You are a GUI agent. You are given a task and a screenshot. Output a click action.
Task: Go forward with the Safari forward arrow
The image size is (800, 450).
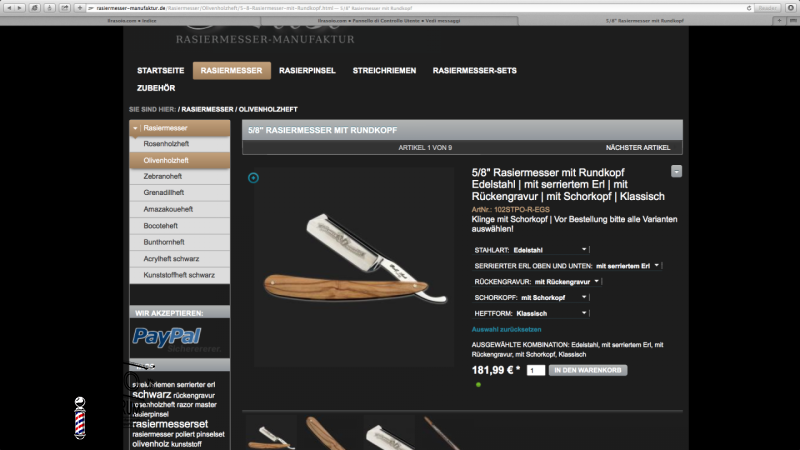coord(20,8)
